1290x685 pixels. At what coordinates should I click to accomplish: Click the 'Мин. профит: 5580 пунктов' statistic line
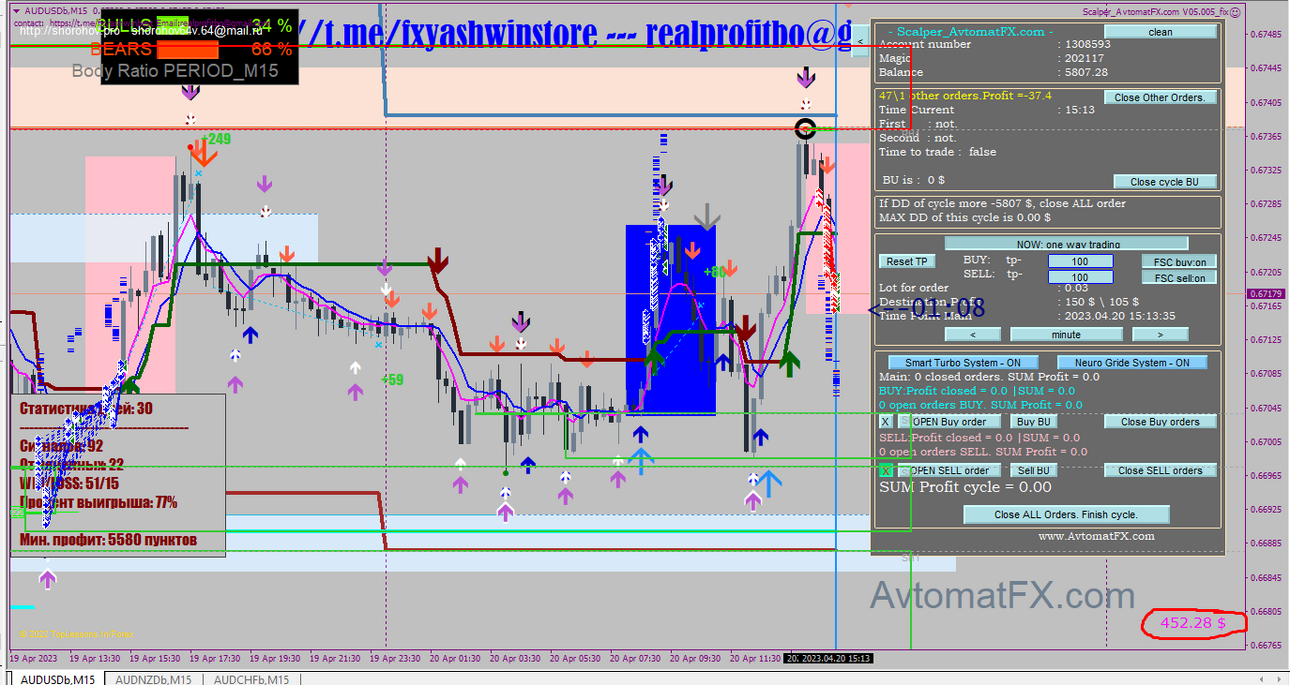pos(108,540)
